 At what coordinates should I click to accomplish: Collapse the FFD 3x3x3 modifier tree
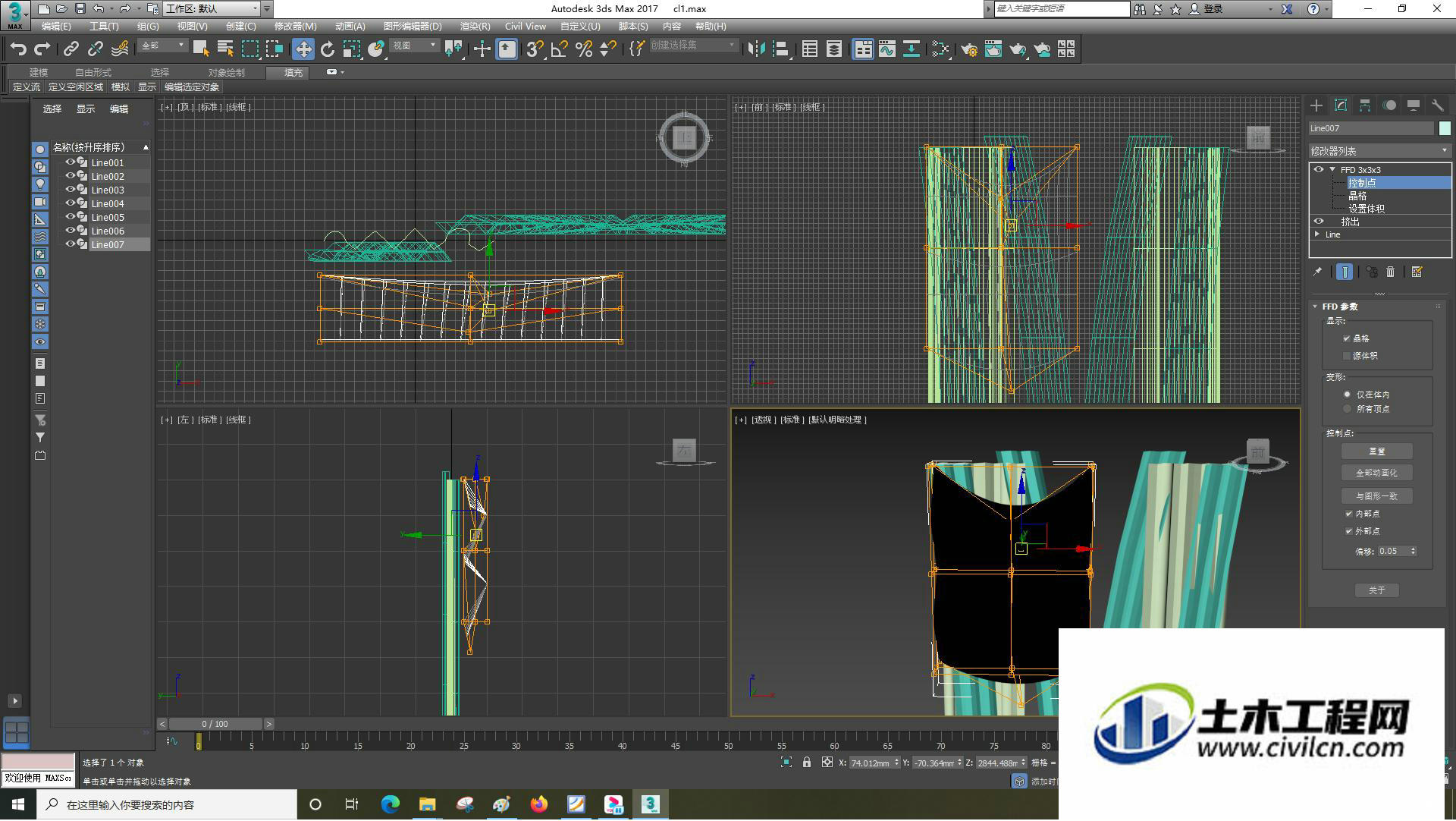point(1332,170)
